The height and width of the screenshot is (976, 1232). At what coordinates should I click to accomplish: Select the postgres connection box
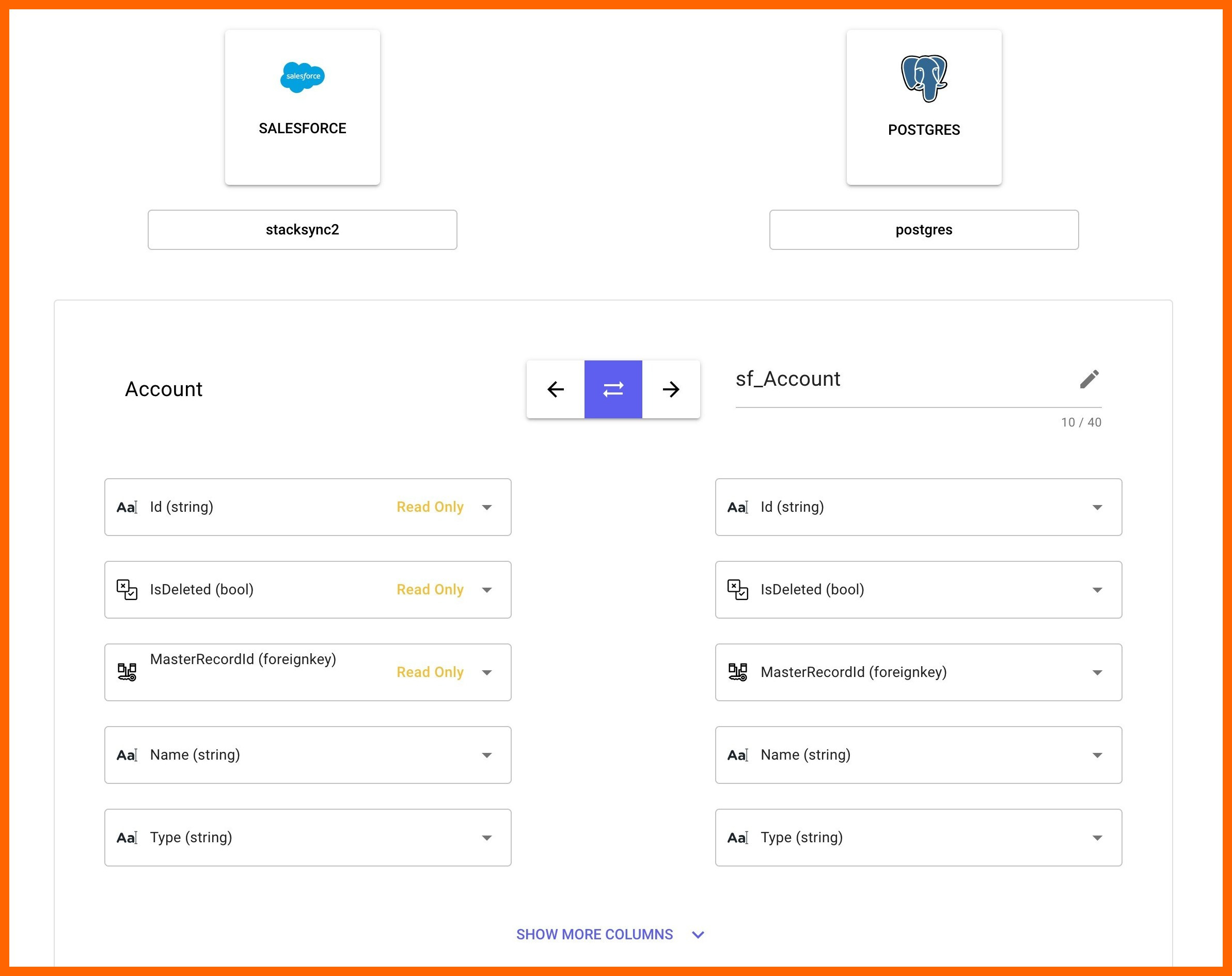tap(923, 230)
